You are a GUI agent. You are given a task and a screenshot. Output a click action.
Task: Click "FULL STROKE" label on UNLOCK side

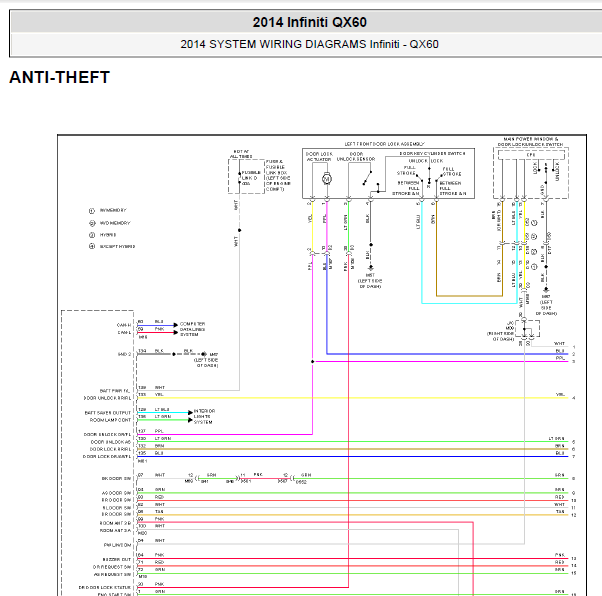pyautogui.click(x=408, y=171)
